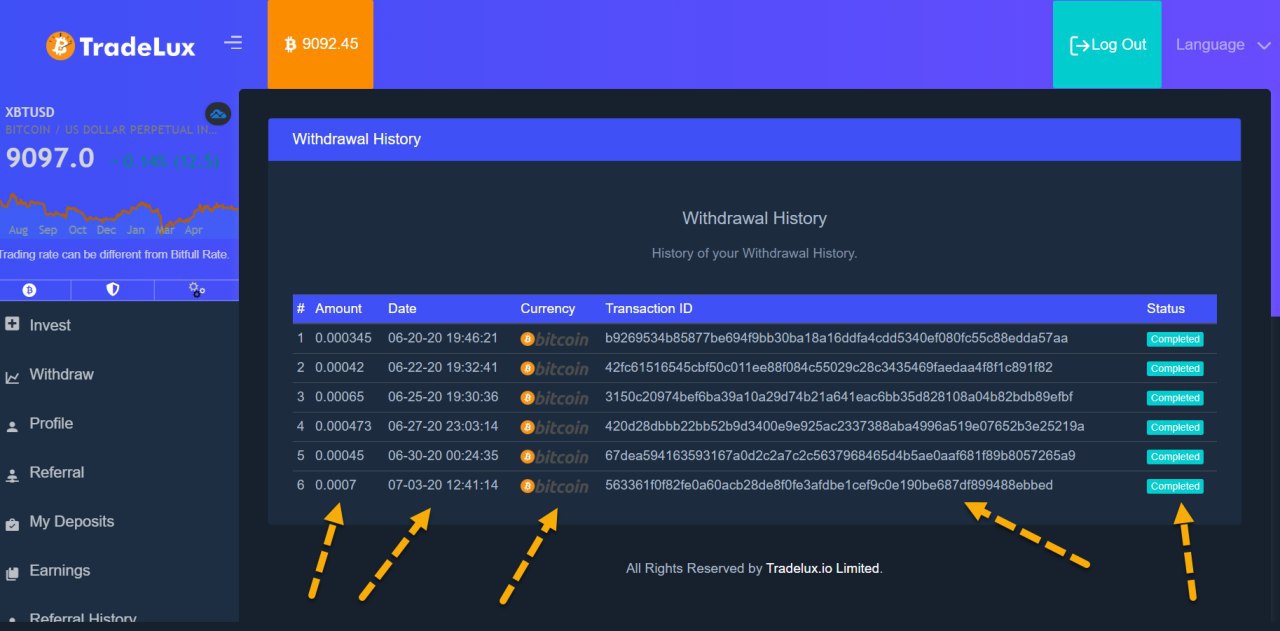This screenshot has width=1280, height=631.
Task: Click the date 06-25-20 19:30:36
Action: point(443,397)
